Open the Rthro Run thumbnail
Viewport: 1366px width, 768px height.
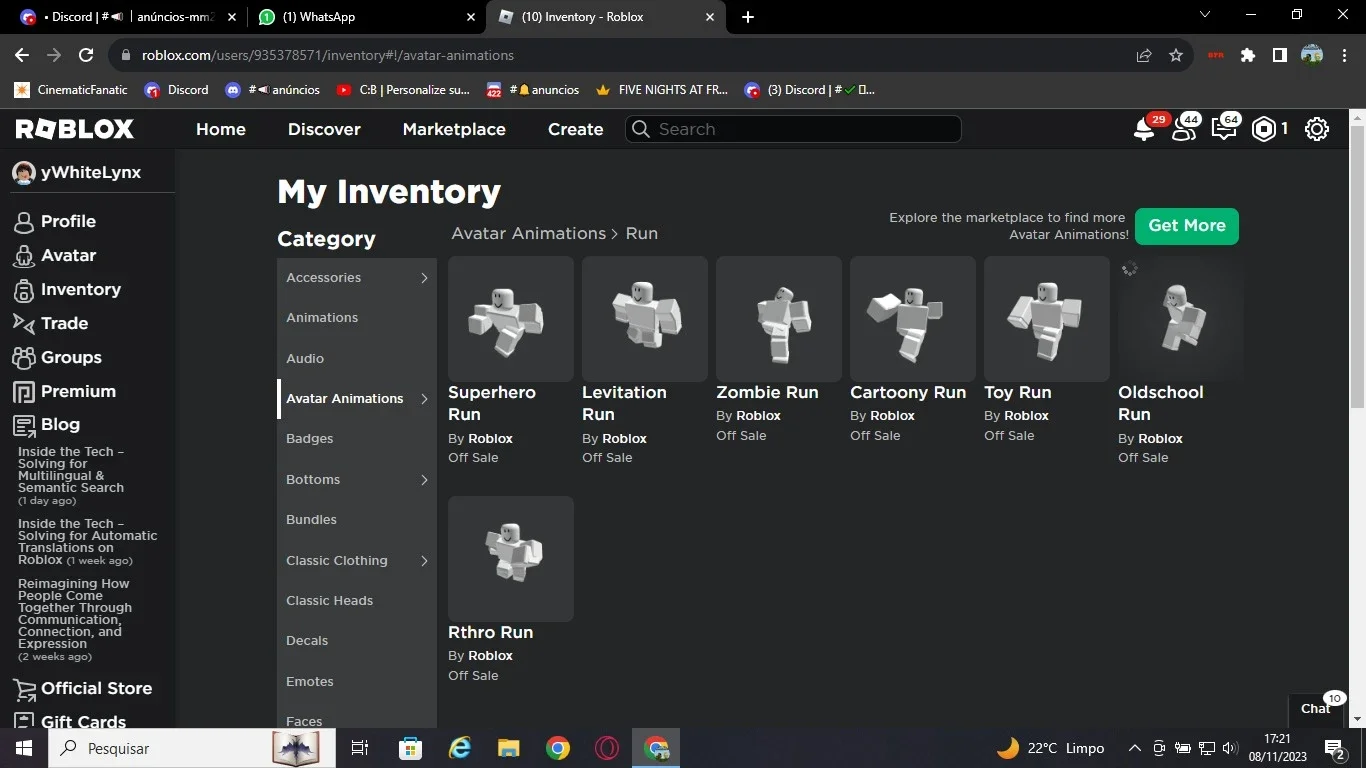(511, 559)
